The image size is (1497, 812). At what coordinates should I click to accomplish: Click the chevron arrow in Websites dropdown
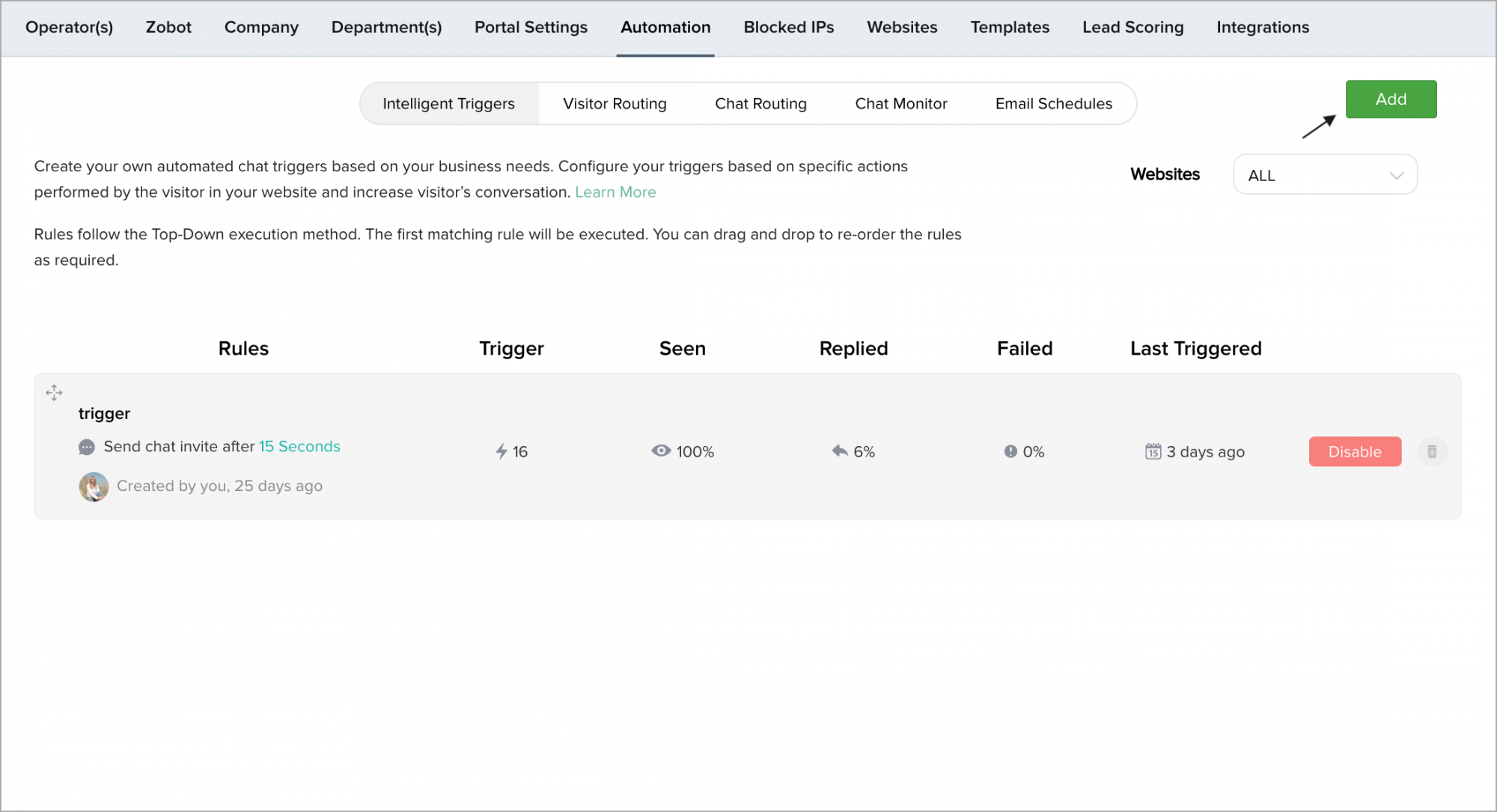pos(1396,176)
